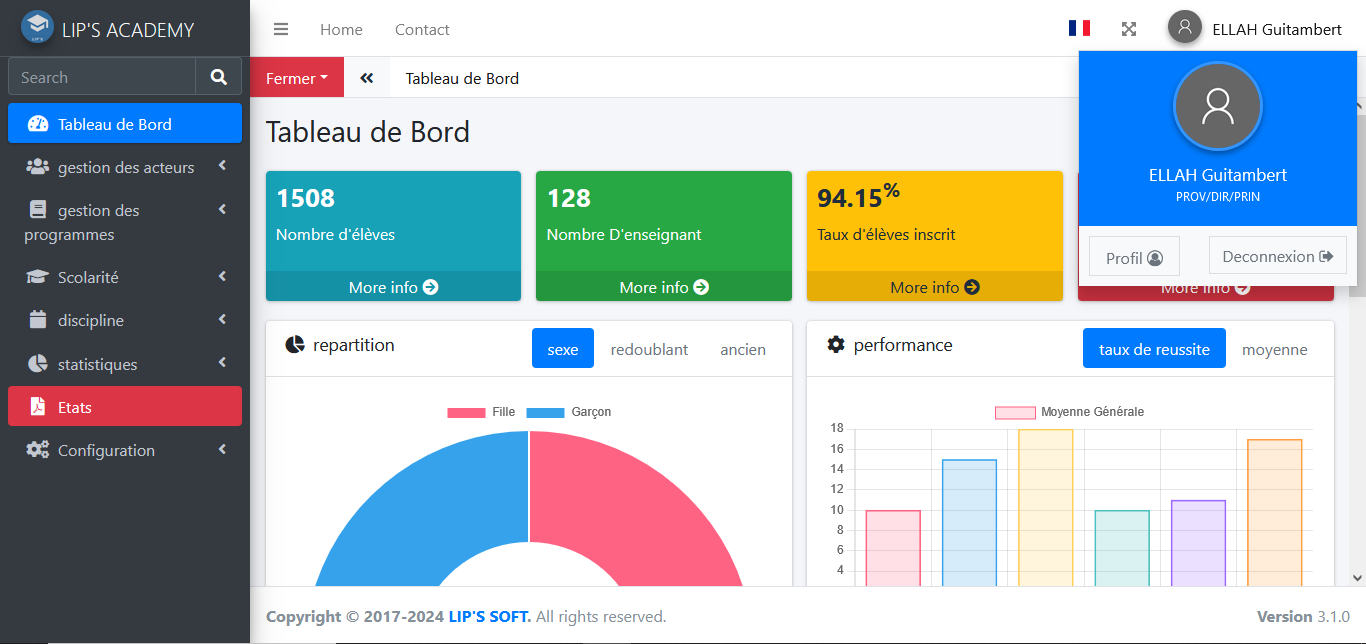Open Tableau de Bord in the sidebar
The width and height of the screenshot is (1366, 644).
coord(125,124)
